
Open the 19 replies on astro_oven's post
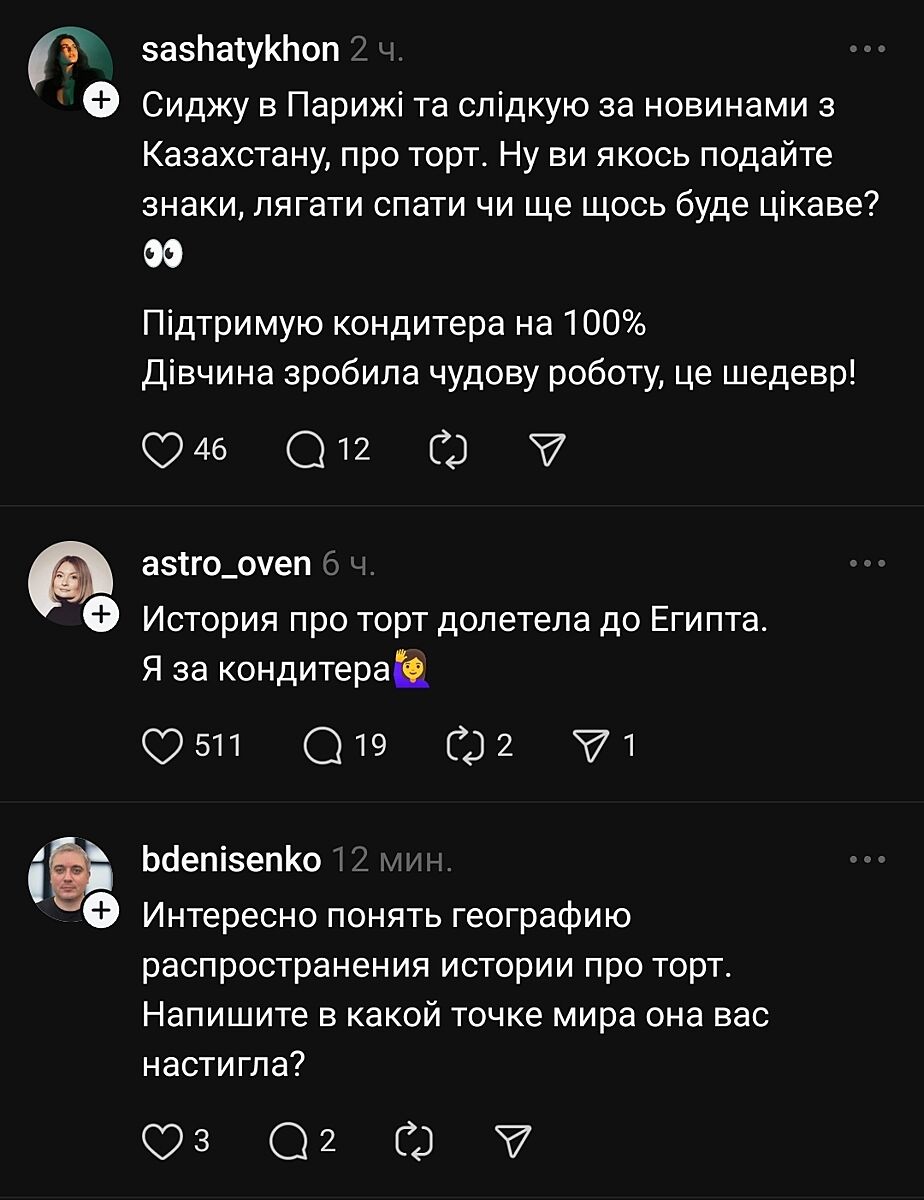(x=322, y=746)
